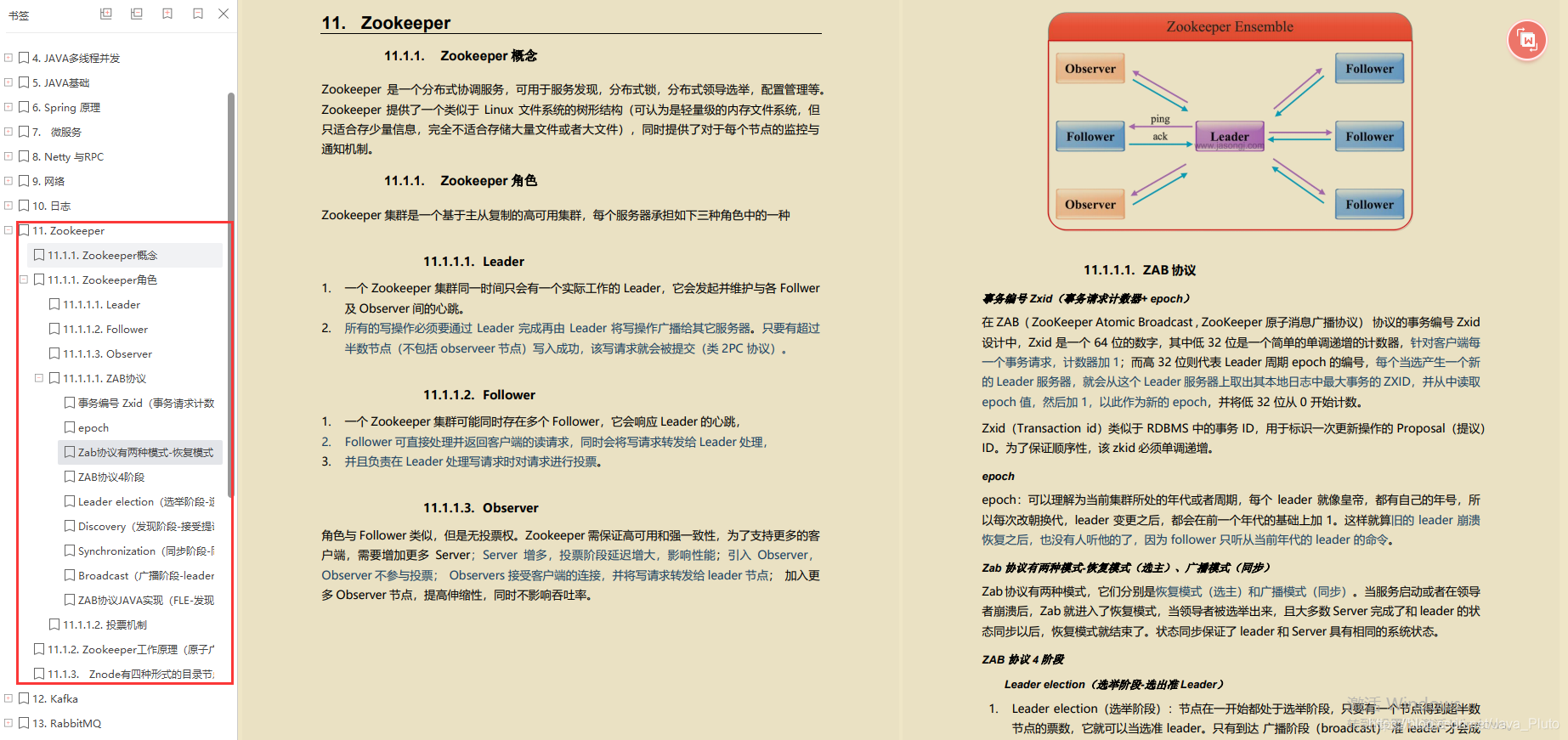Open the 9. 网络 bookmark
Screen dimensions: 1568x740
click(48, 181)
